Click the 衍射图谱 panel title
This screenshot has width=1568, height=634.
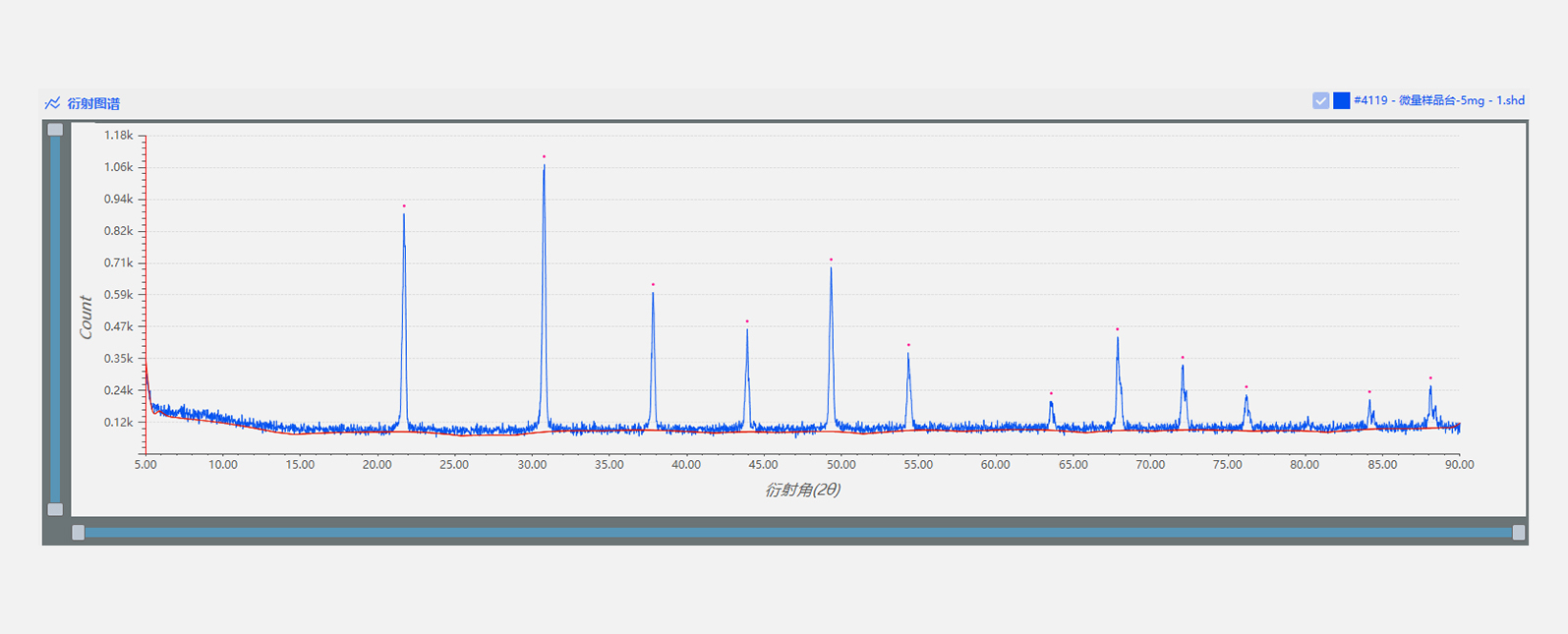click(93, 103)
